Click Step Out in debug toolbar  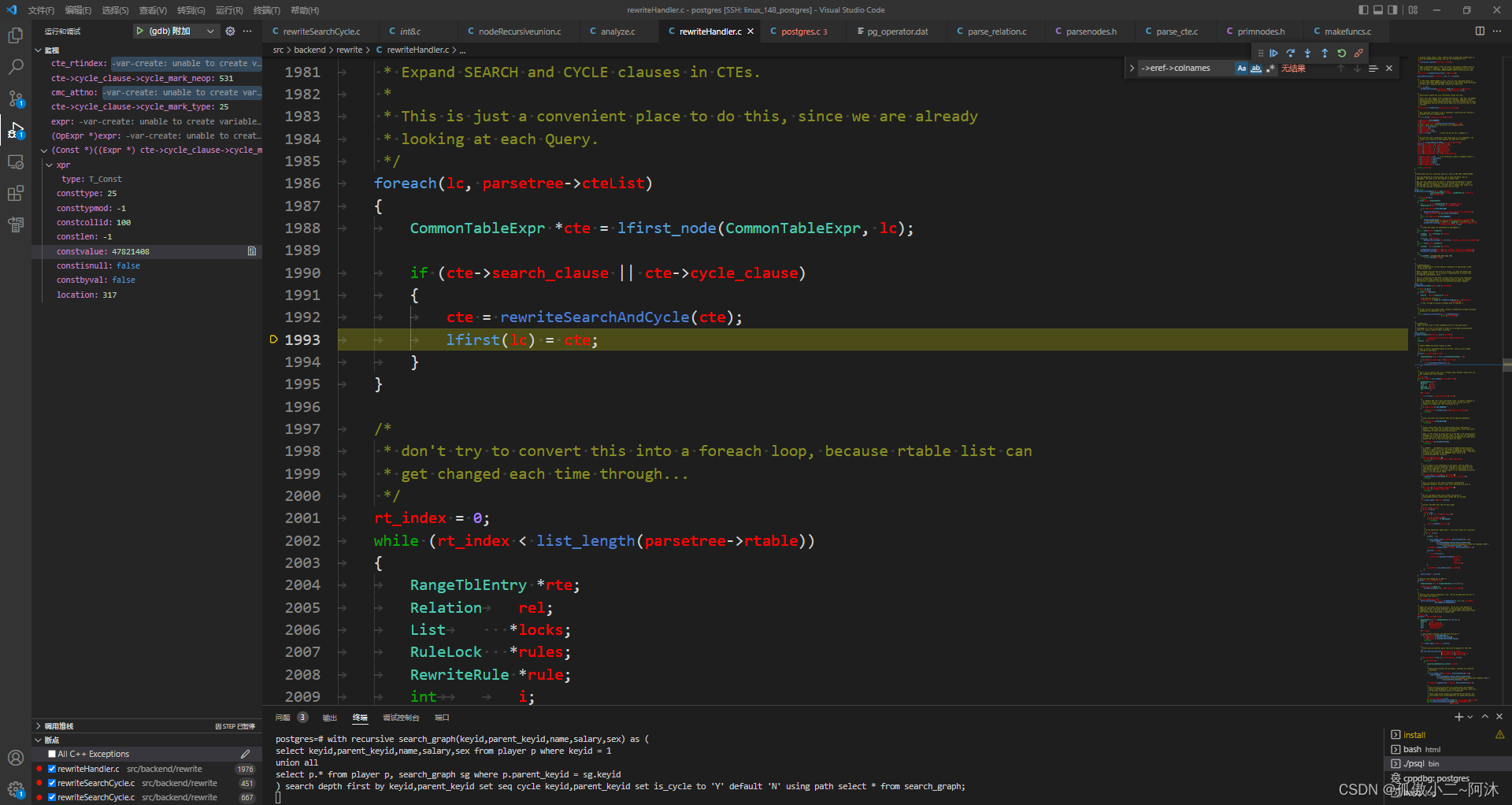pyautogui.click(x=1325, y=54)
